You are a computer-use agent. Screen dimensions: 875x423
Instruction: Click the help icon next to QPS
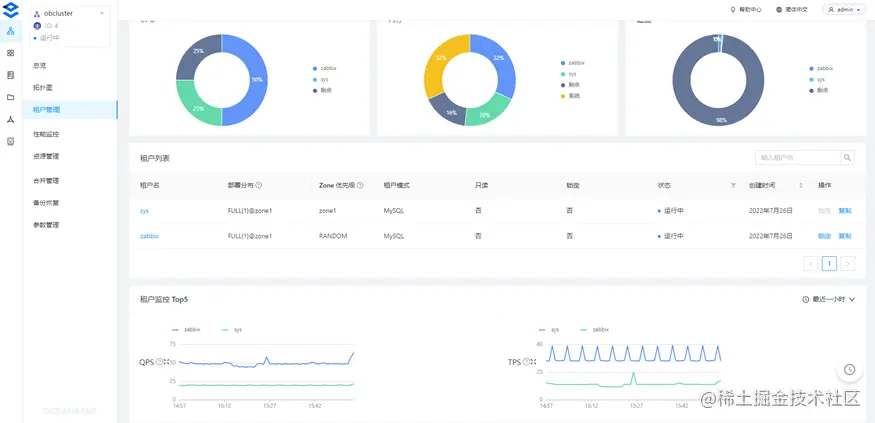pyautogui.click(x=160, y=362)
